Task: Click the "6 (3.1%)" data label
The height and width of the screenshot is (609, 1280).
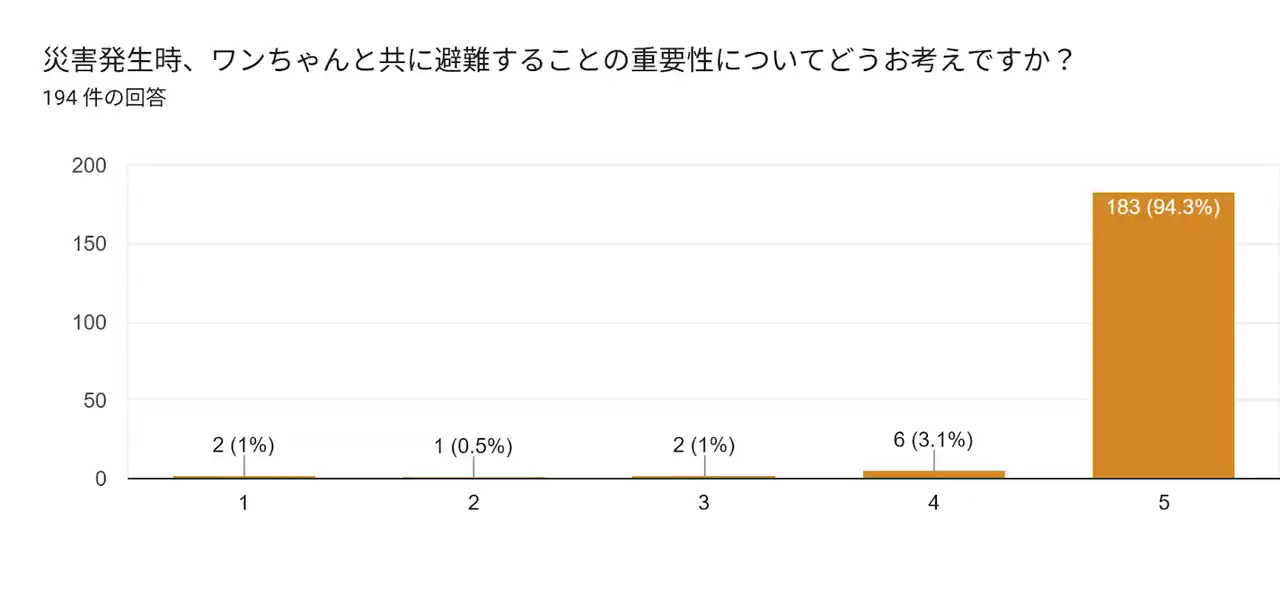Action: pos(933,440)
